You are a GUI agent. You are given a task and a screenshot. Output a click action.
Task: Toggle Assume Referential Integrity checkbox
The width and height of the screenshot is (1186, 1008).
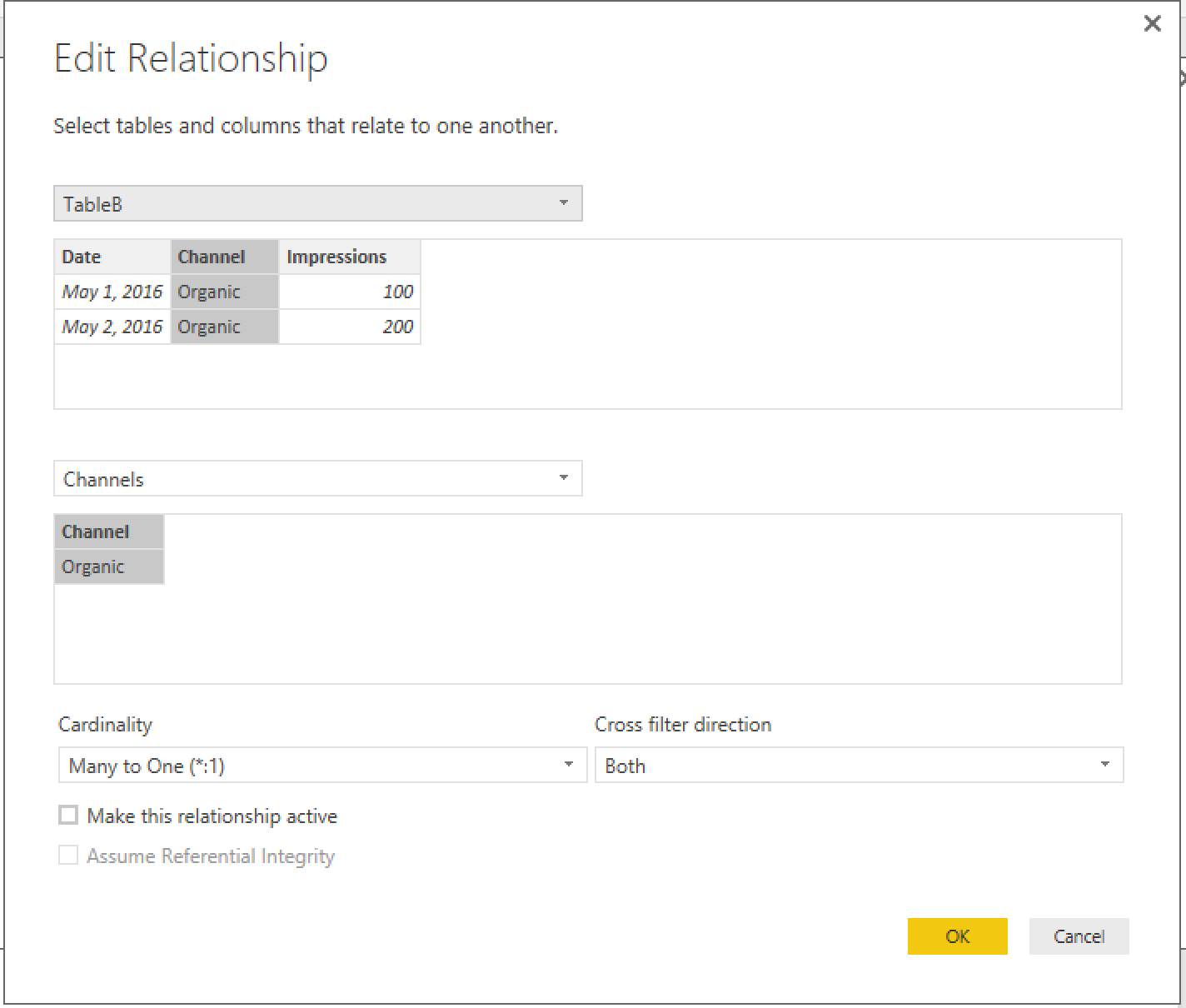pos(68,856)
